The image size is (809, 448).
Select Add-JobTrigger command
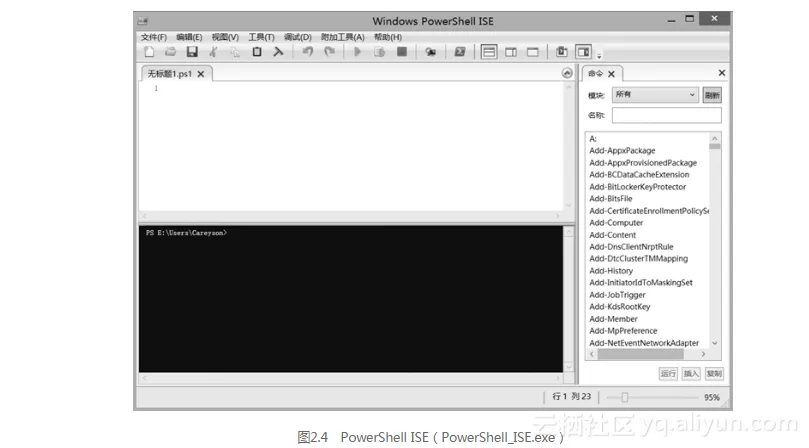(617, 295)
